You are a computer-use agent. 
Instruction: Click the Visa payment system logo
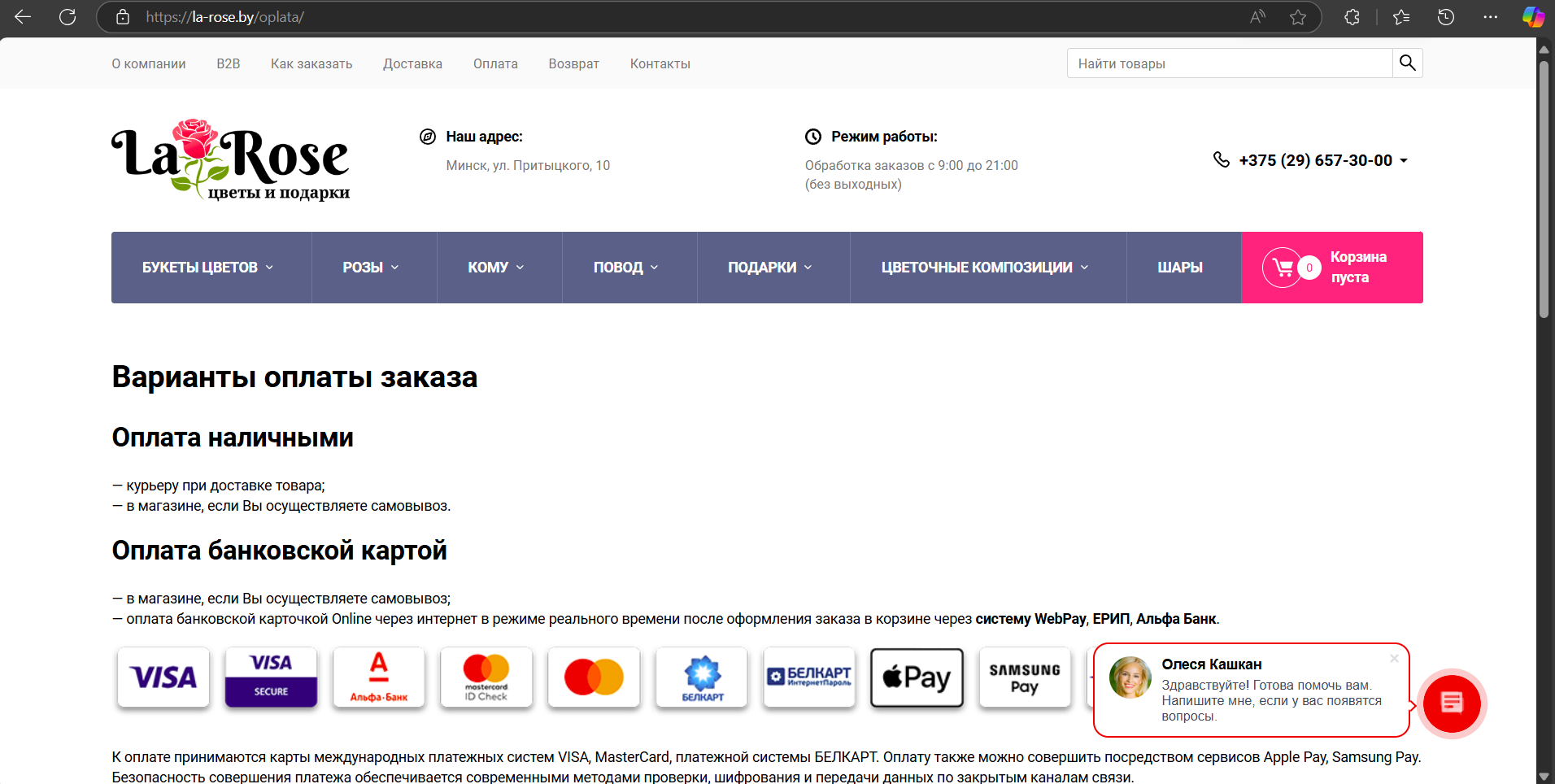[163, 677]
